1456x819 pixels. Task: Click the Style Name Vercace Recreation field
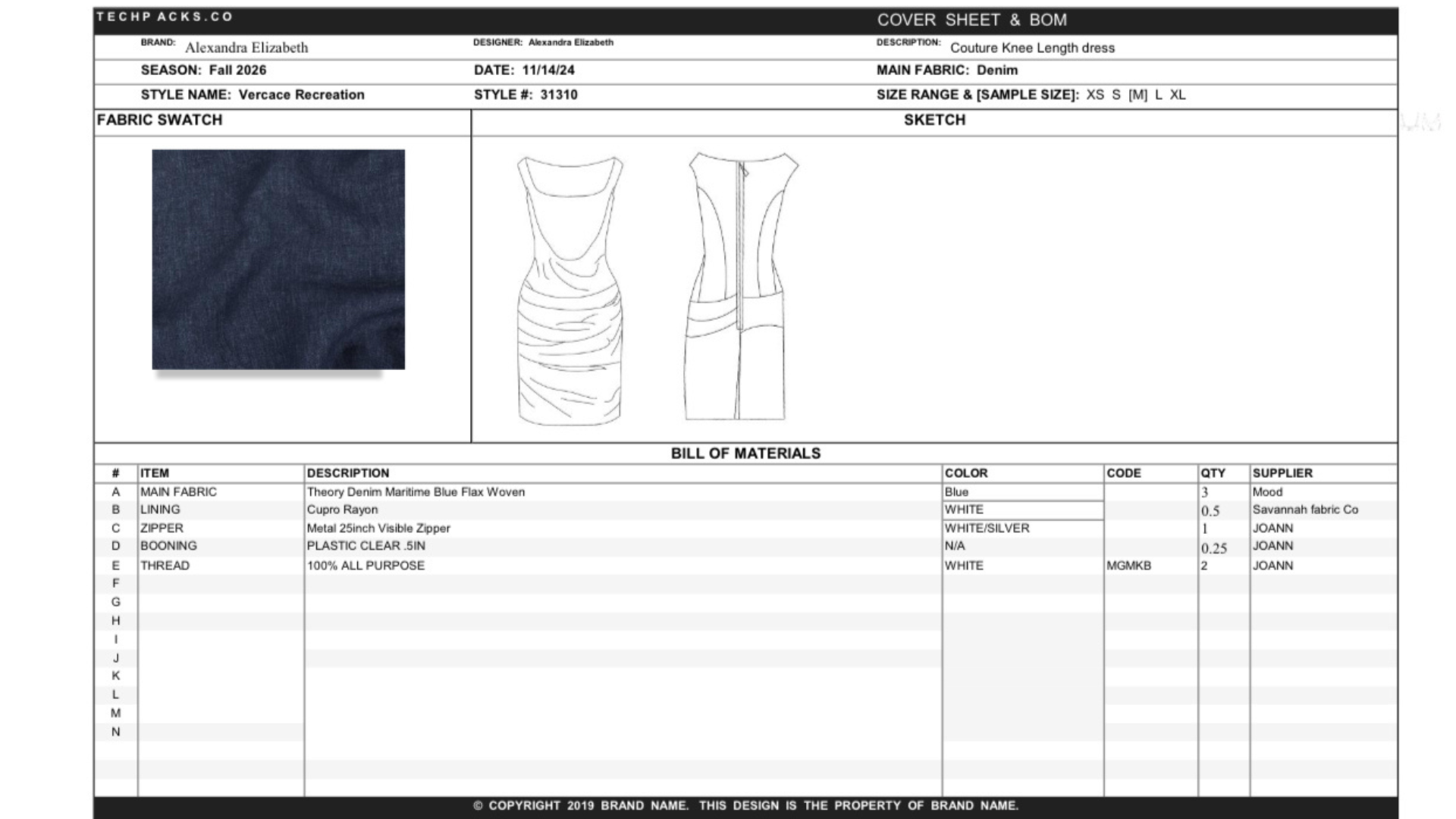point(301,95)
